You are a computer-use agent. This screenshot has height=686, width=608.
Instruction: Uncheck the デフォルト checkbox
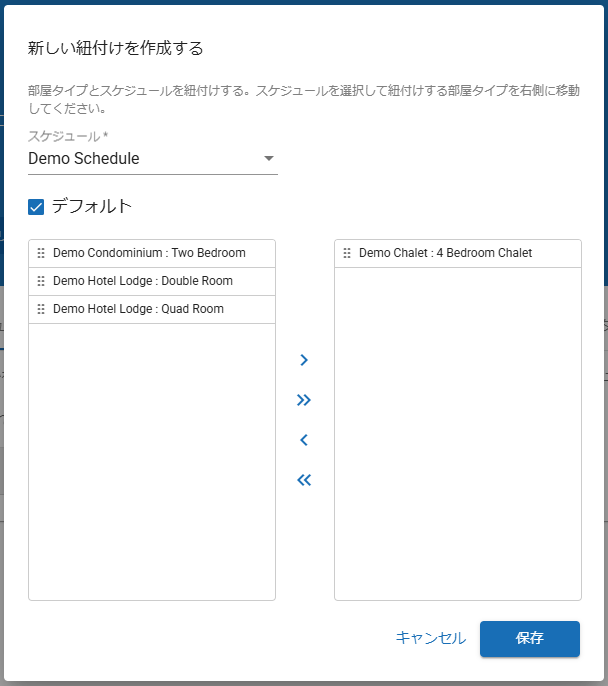[x=36, y=207]
